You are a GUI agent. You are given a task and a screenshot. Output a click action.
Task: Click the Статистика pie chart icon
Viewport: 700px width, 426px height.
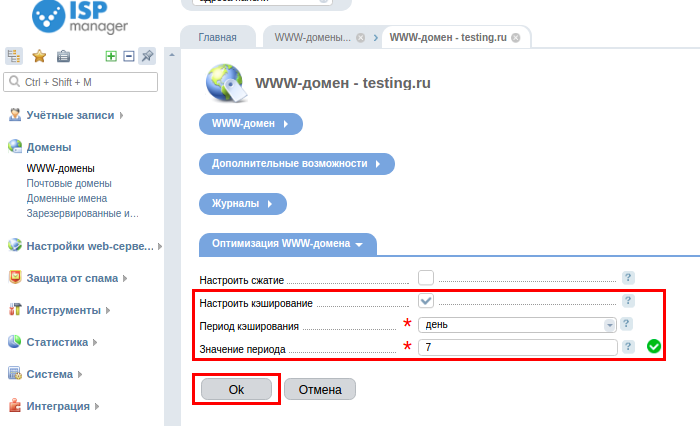point(15,342)
